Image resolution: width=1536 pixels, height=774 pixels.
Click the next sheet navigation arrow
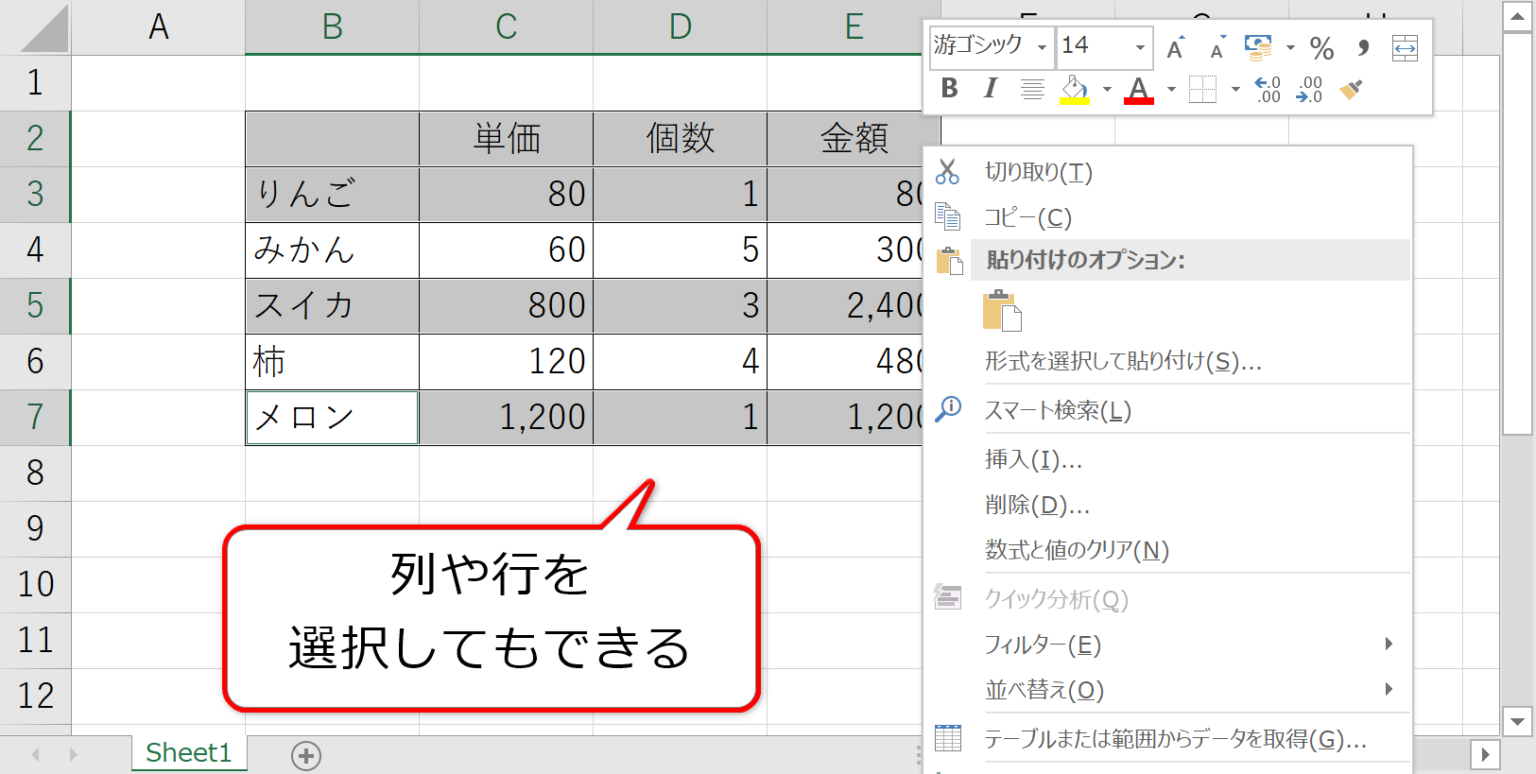point(73,754)
